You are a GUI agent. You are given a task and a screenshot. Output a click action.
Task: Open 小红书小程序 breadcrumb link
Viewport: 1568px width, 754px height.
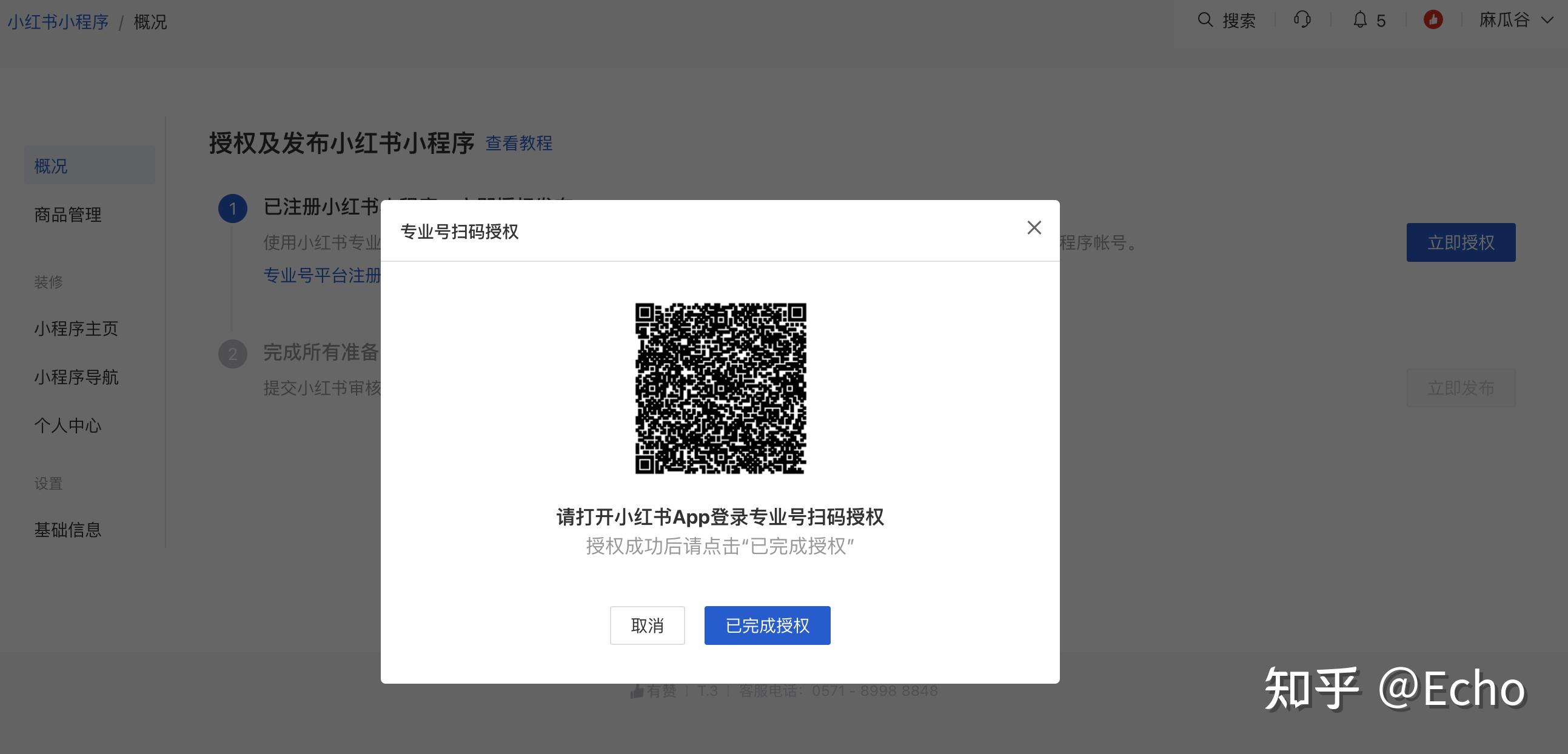[58, 22]
